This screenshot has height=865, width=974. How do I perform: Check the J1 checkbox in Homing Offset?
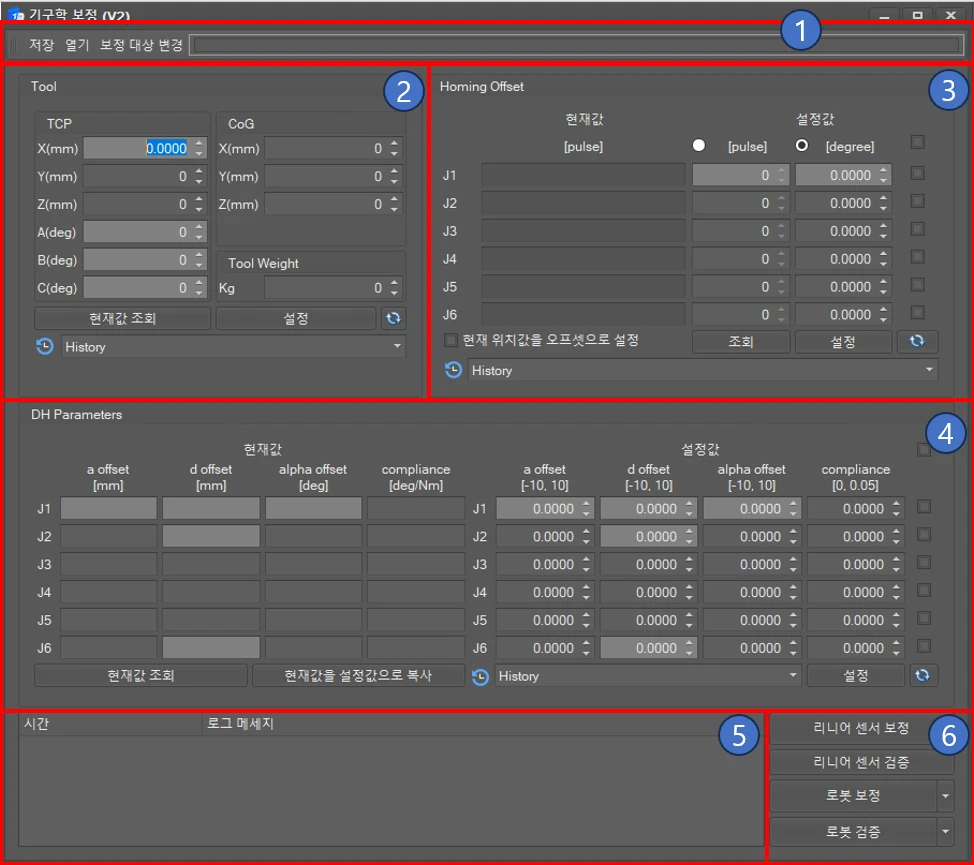(917, 174)
